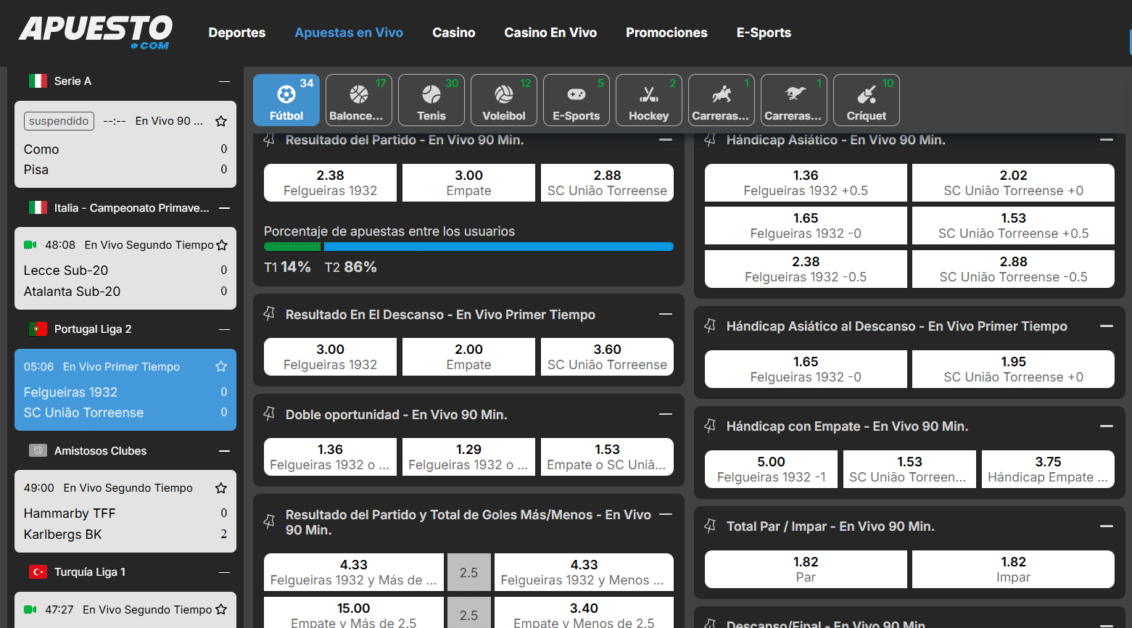The image size is (1132, 628).
Task: Bet 3.00 Empate in Resultado del Partido
Action: pyautogui.click(x=469, y=183)
